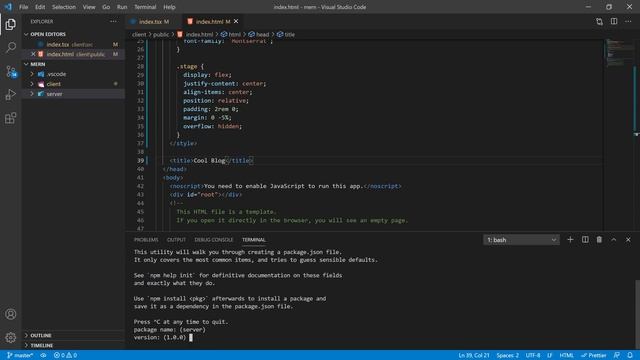The height and width of the screenshot is (360, 640).
Task: Close the index.html editor tab
Action: point(236,21)
